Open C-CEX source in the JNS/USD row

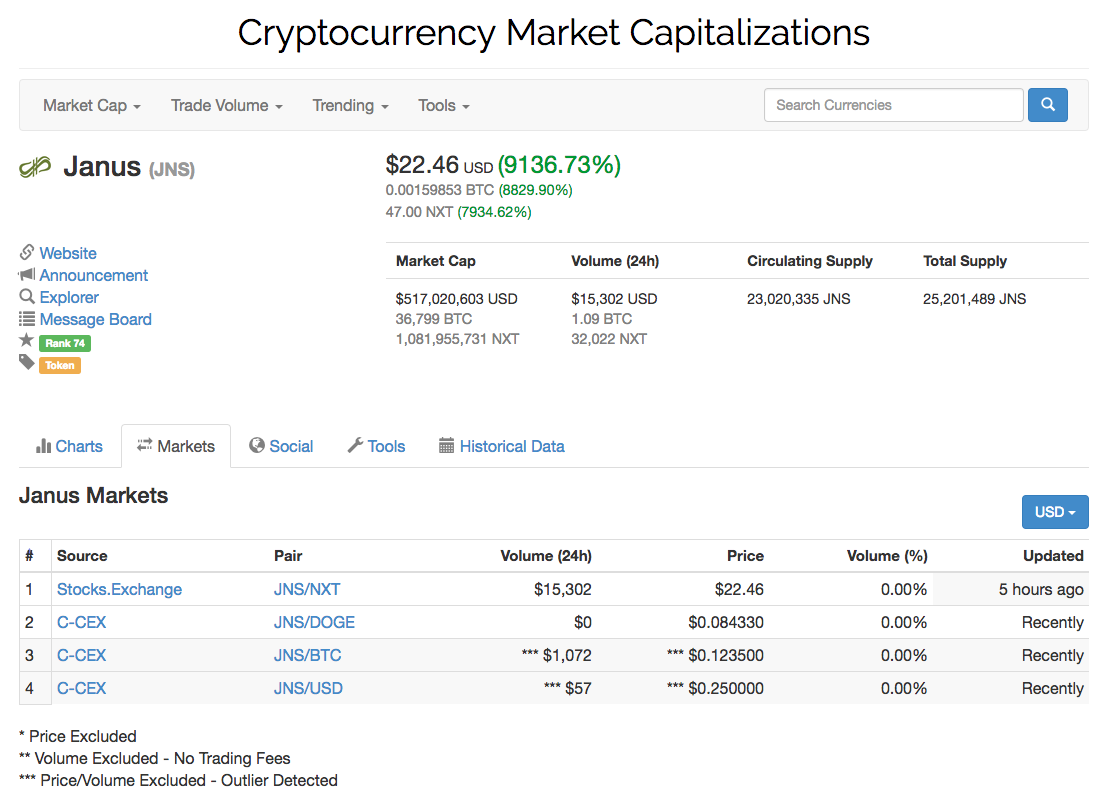pyautogui.click(x=81, y=688)
